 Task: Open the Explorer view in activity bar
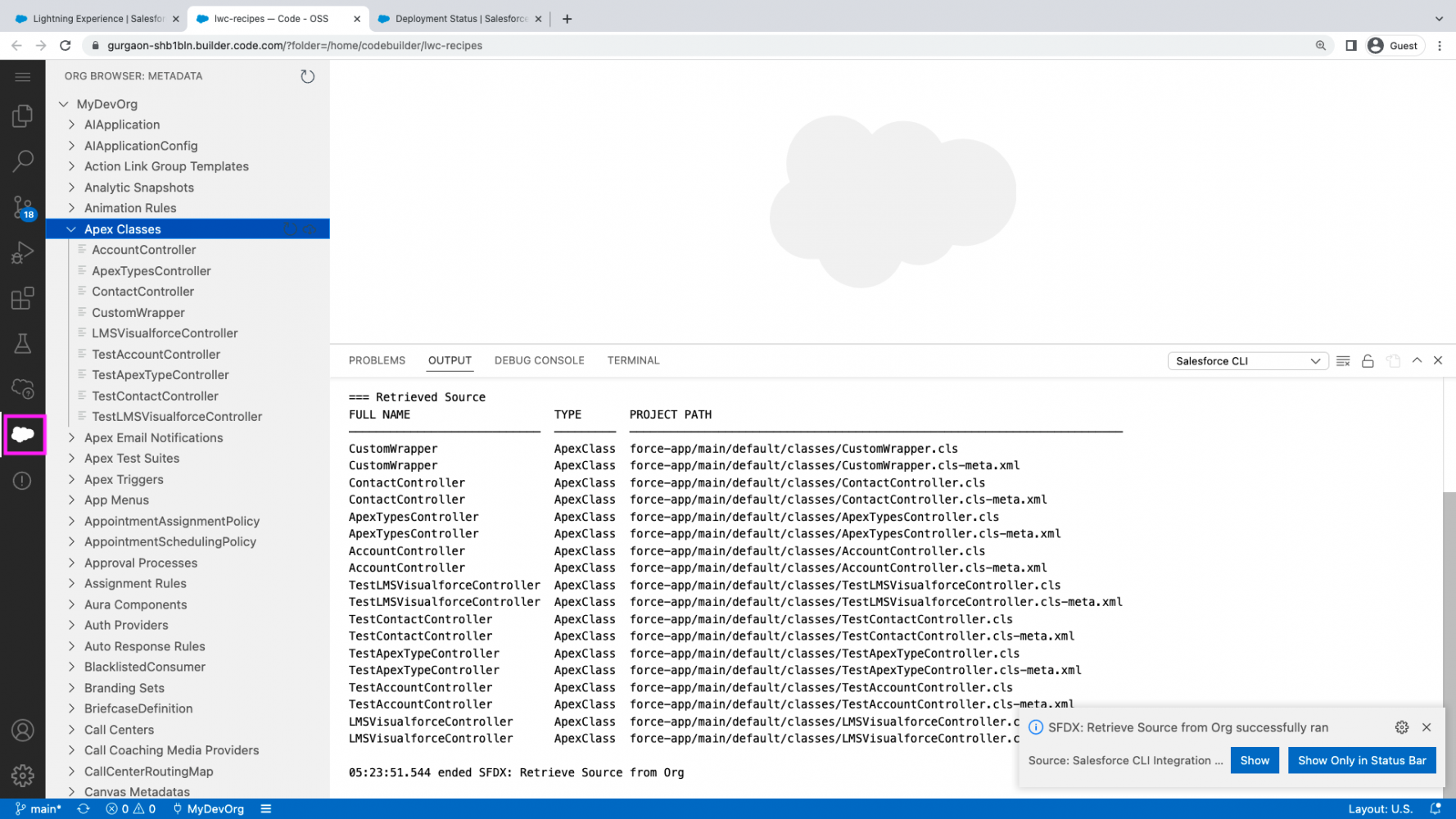(x=23, y=116)
